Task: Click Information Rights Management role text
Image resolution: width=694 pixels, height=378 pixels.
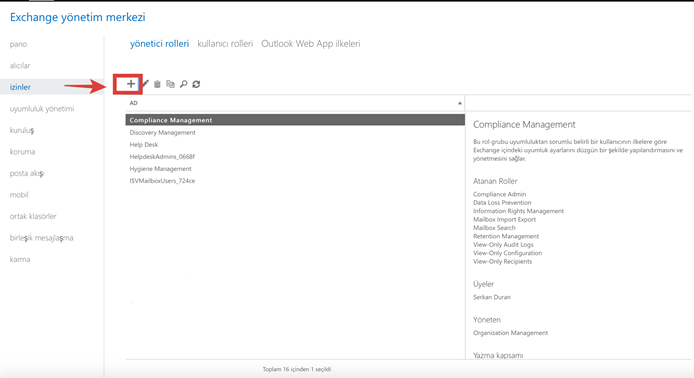Action: pyautogui.click(x=518, y=211)
